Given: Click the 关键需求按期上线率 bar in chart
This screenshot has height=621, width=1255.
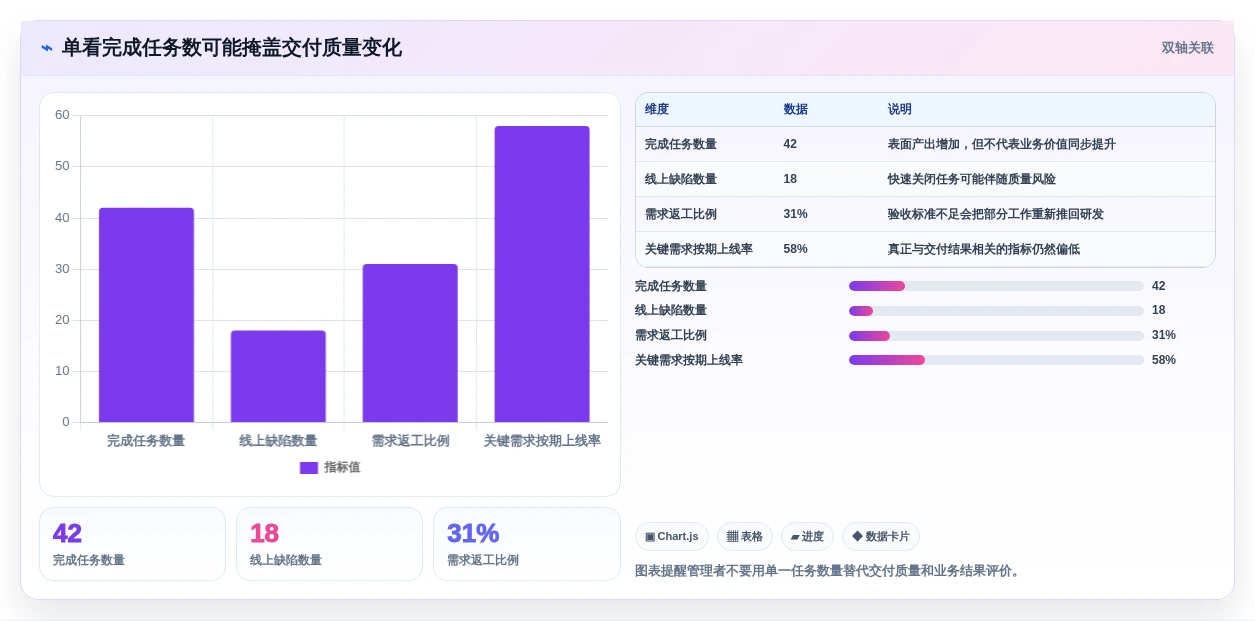Looking at the screenshot, I should tap(542, 274).
